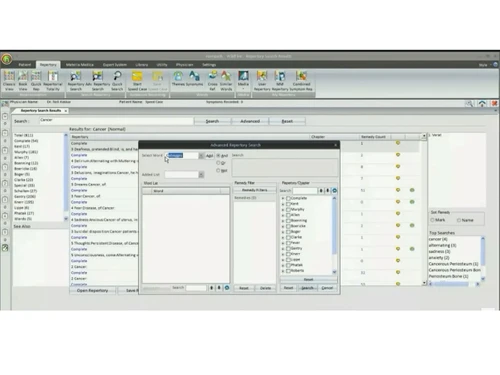
Task: Open the Materia Medica tab
Action: (x=80, y=65)
